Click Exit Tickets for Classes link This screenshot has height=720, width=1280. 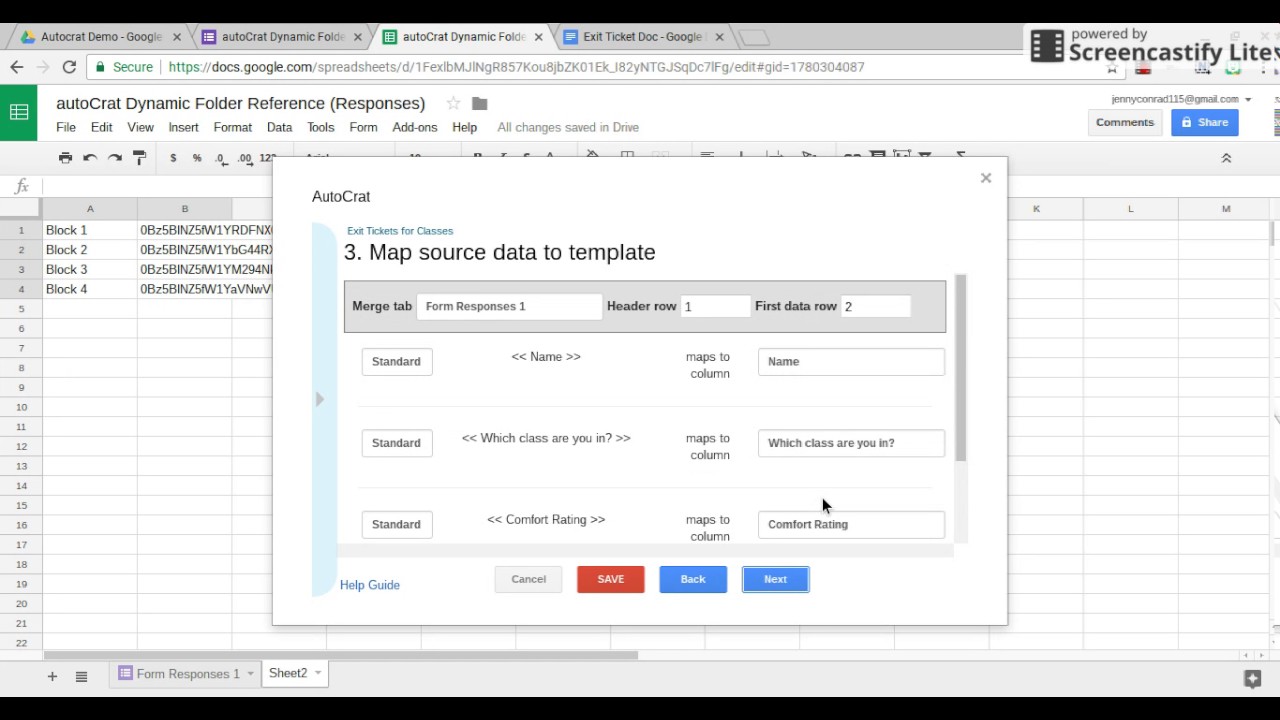pyautogui.click(x=400, y=231)
